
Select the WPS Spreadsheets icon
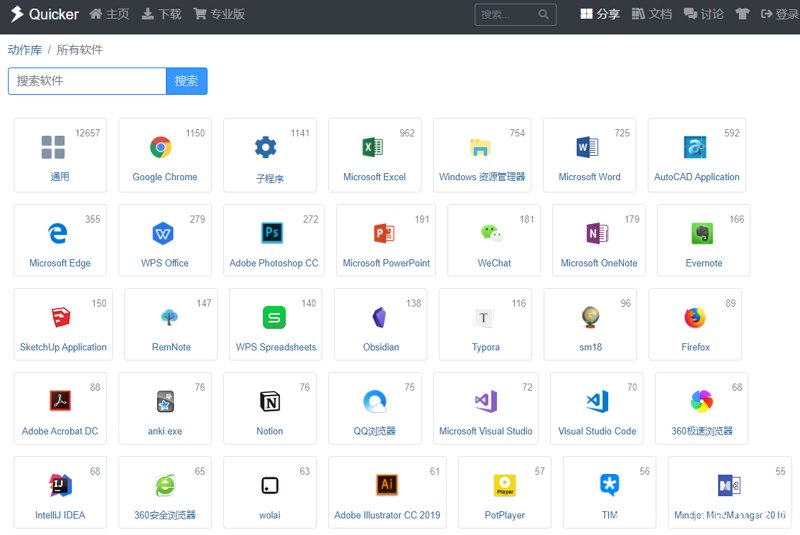pyautogui.click(x=274, y=317)
